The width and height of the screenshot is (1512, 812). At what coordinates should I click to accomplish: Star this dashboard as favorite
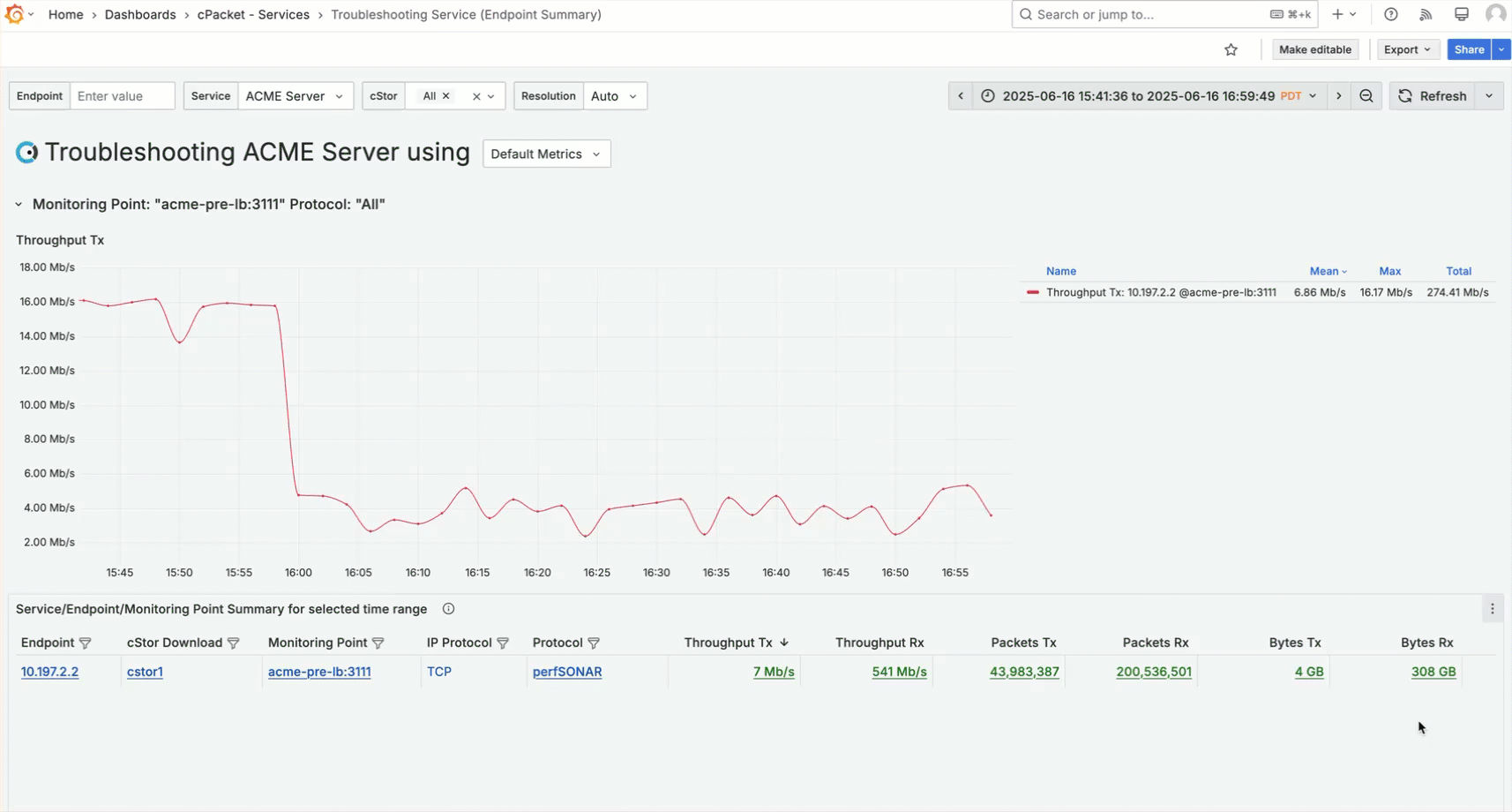1231,50
